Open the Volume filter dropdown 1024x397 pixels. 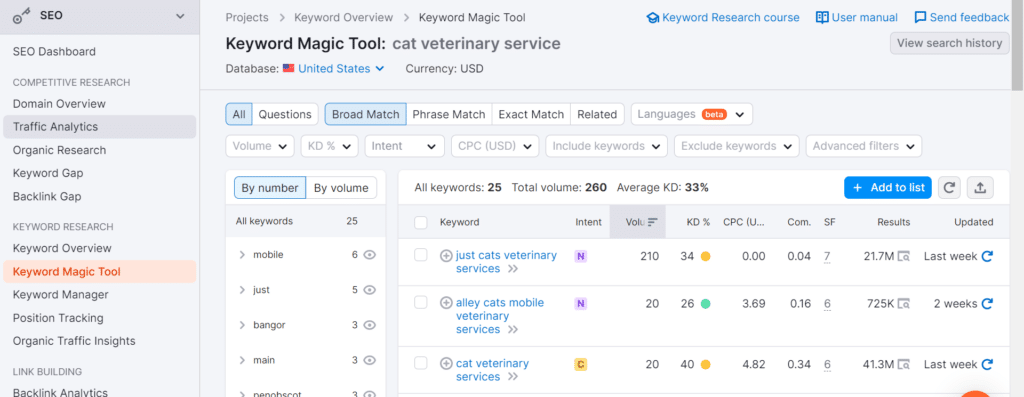pyautogui.click(x=259, y=146)
